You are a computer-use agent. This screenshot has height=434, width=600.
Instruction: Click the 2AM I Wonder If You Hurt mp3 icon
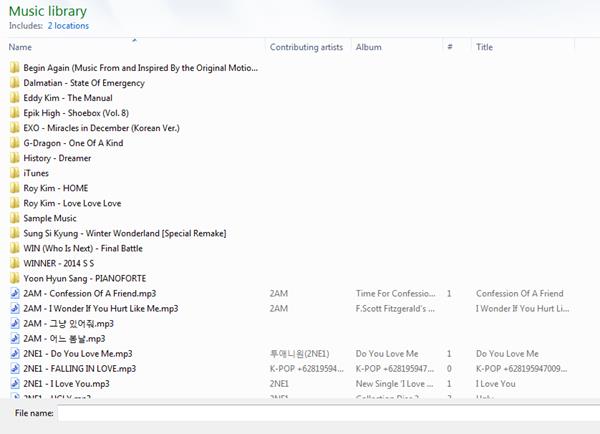[15, 308]
